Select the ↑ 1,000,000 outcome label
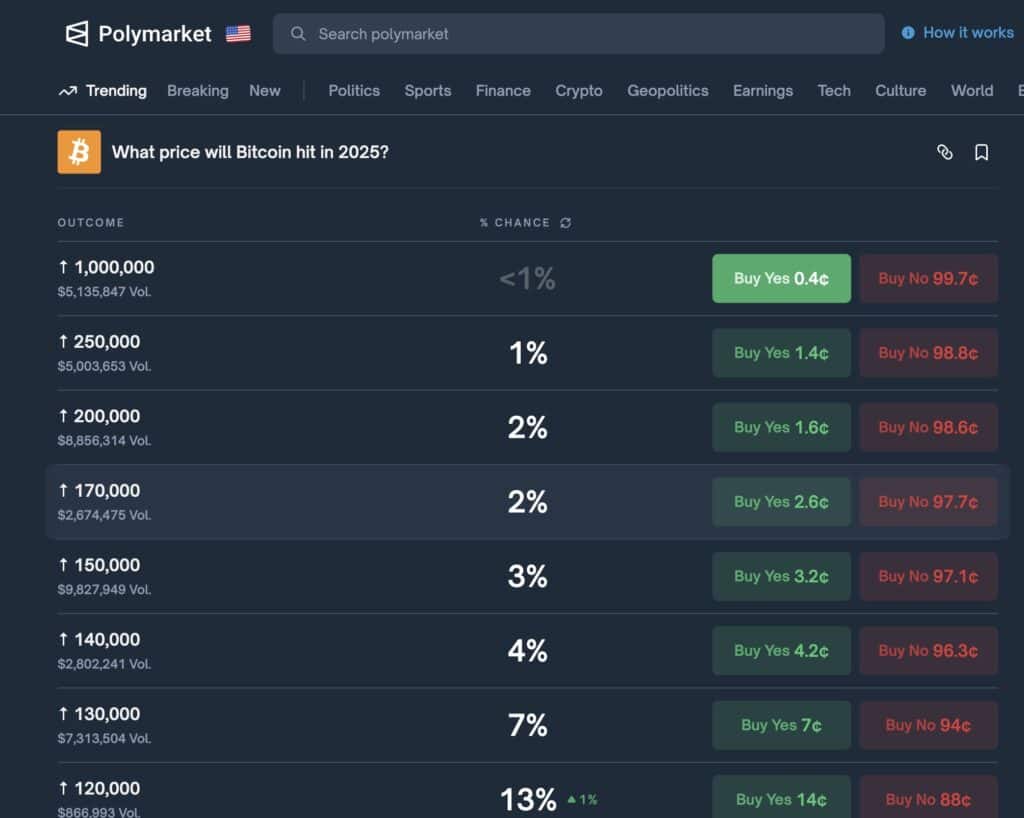Viewport: 1024px width, 818px height. coord(106,267)
